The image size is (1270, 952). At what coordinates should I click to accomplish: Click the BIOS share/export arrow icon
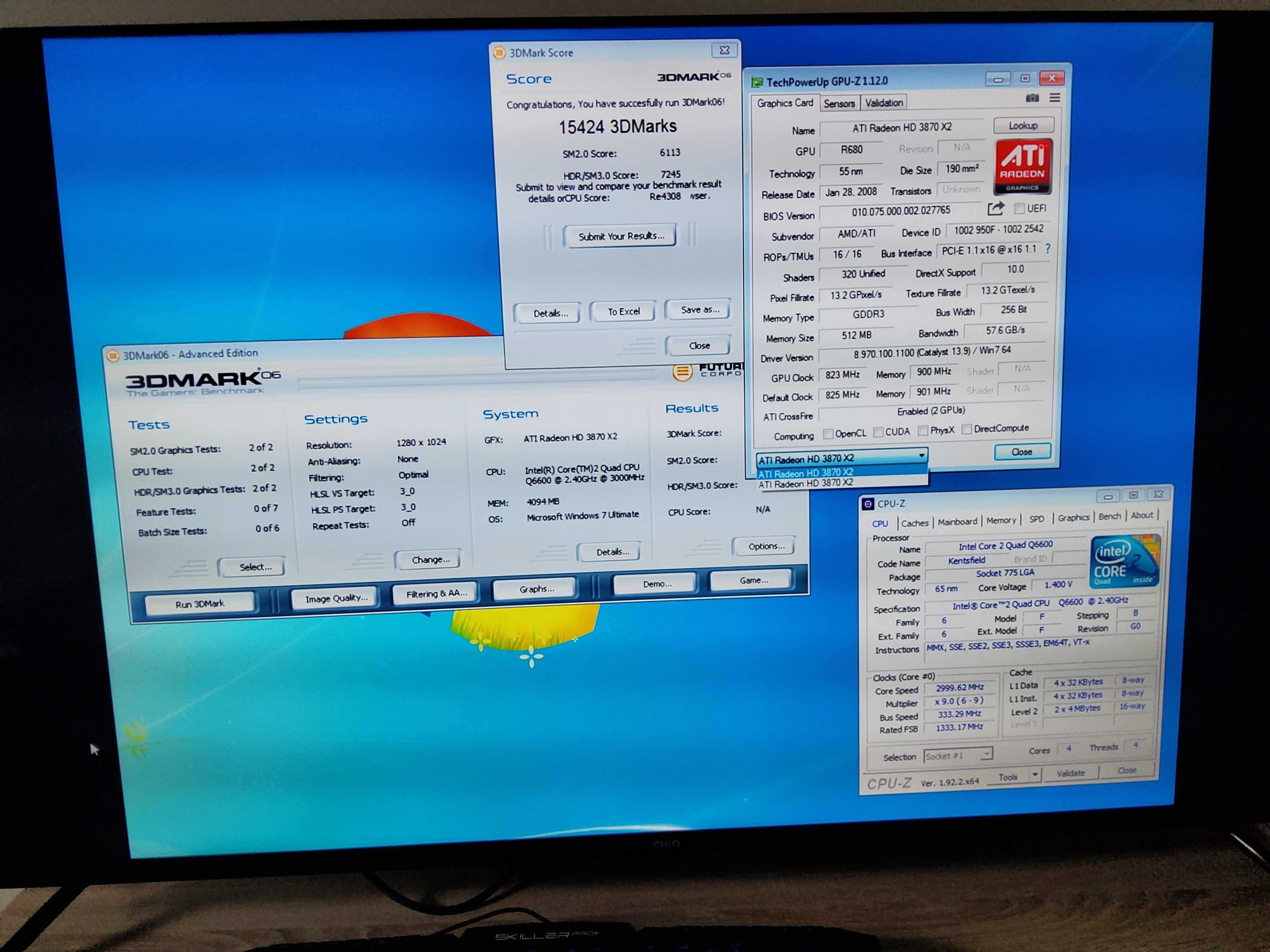996,209
